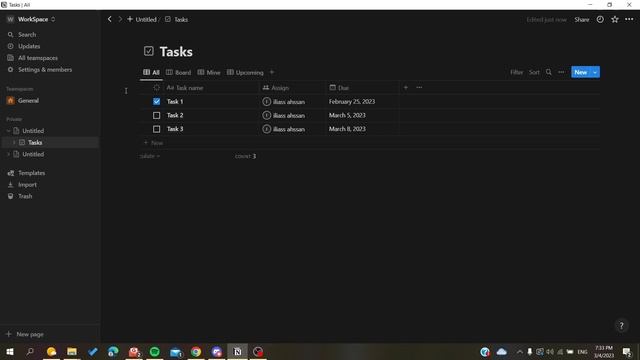Open Untitled in the breadcrumb

142,19
